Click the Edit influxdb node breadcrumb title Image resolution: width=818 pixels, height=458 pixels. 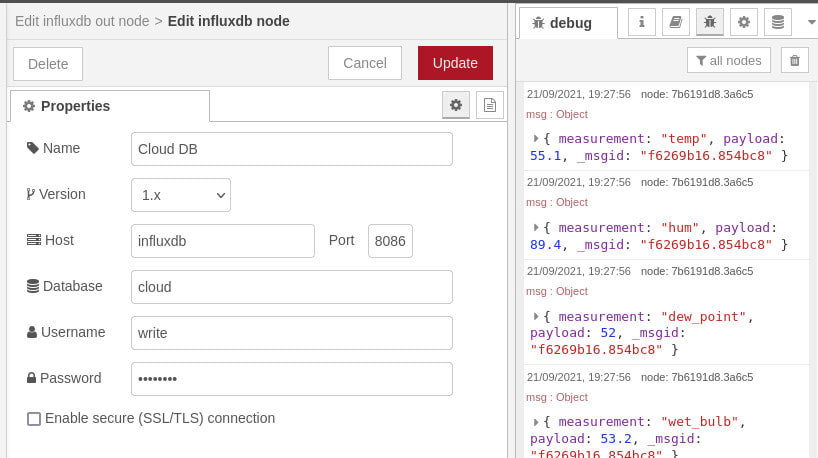click(x=228, y=21)
